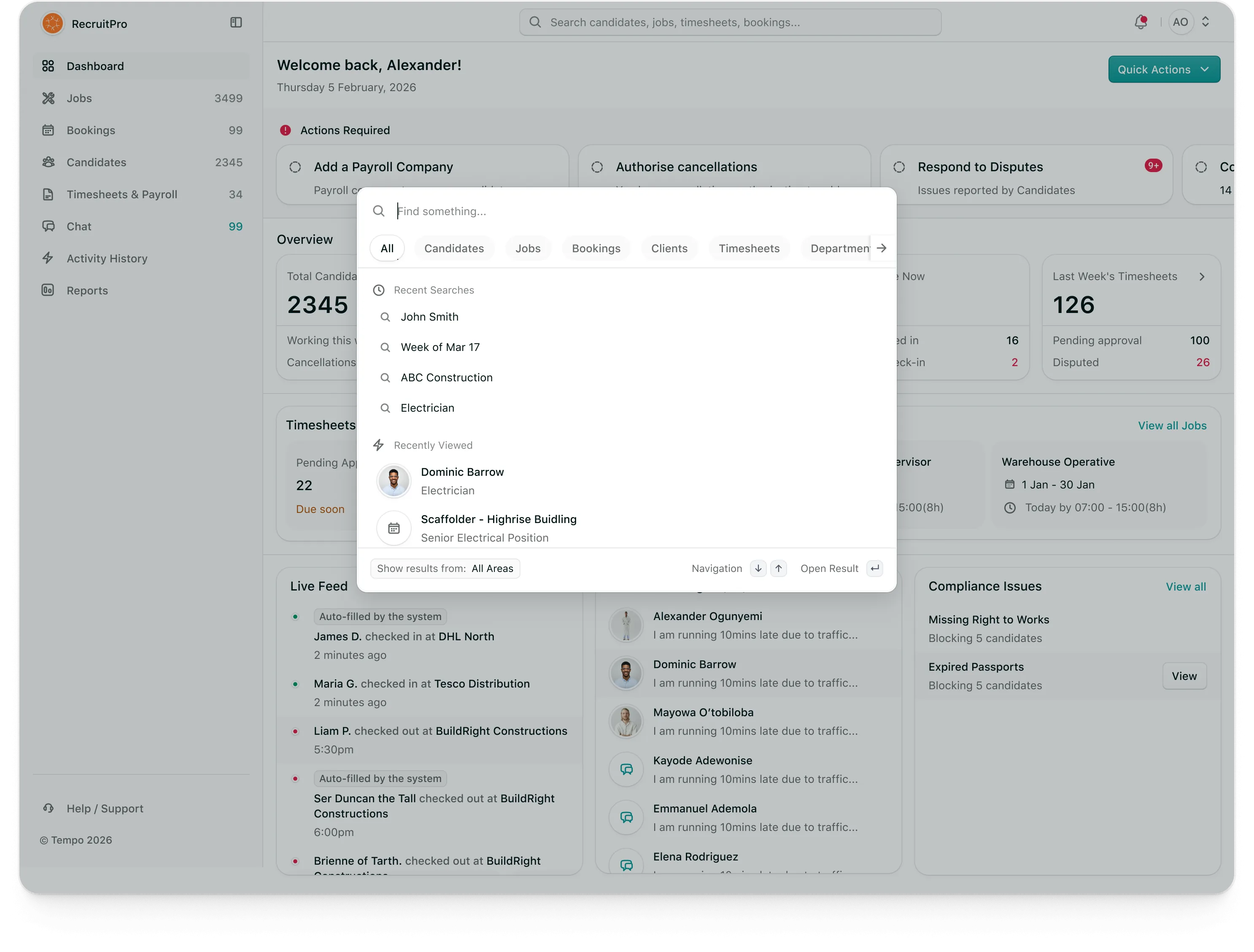This screenshot has height=952, width=1254.
Task: Collapse the sidebar using the panel icon
Action: click(236, 23)
